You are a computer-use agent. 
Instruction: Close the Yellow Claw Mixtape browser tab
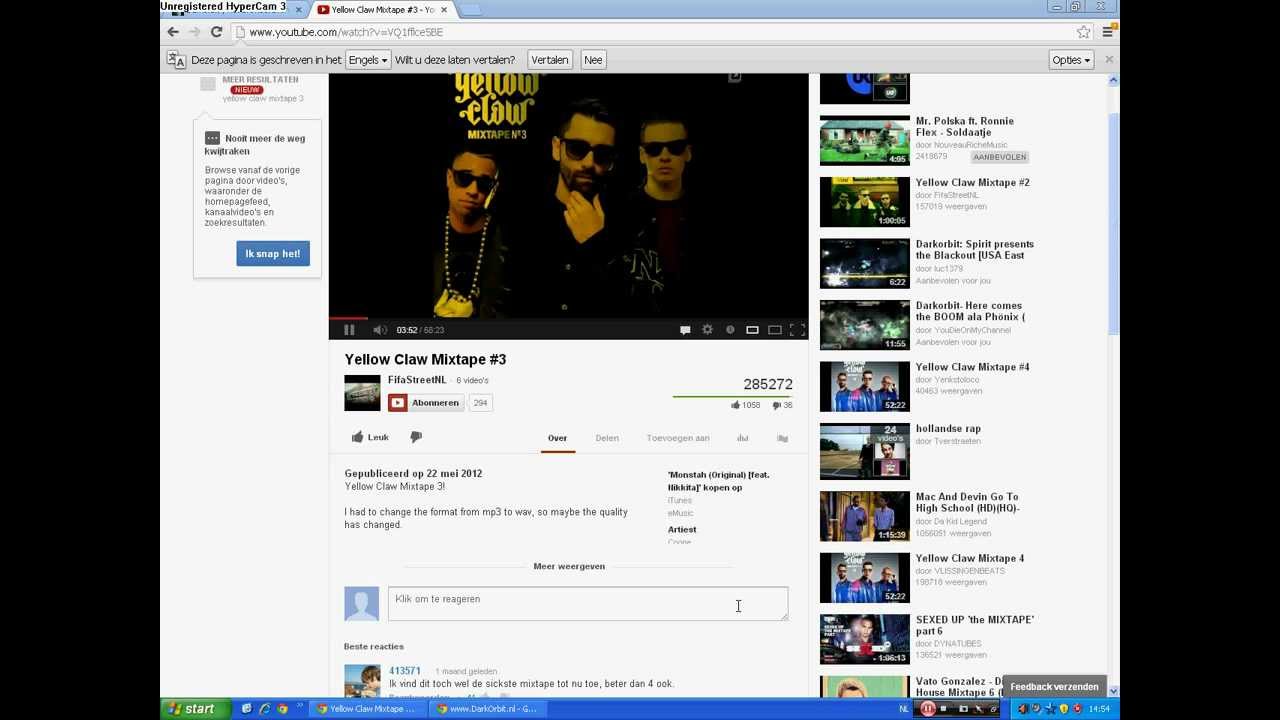[x=444, y=10]
